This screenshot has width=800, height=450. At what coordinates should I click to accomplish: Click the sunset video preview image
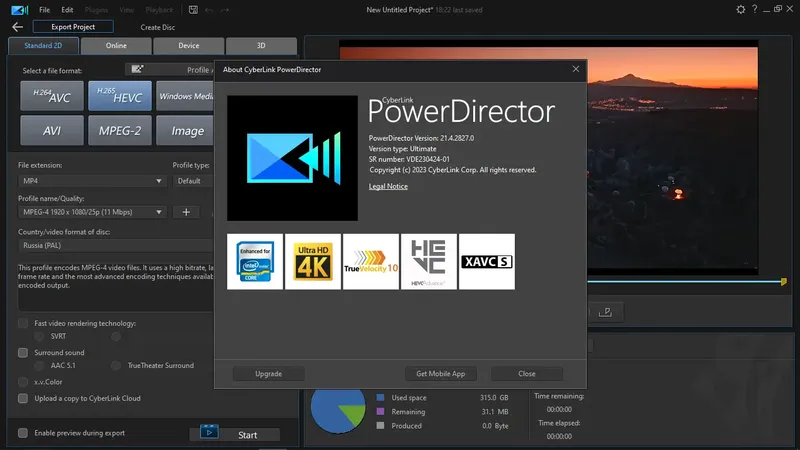click(x=672, y=158)
